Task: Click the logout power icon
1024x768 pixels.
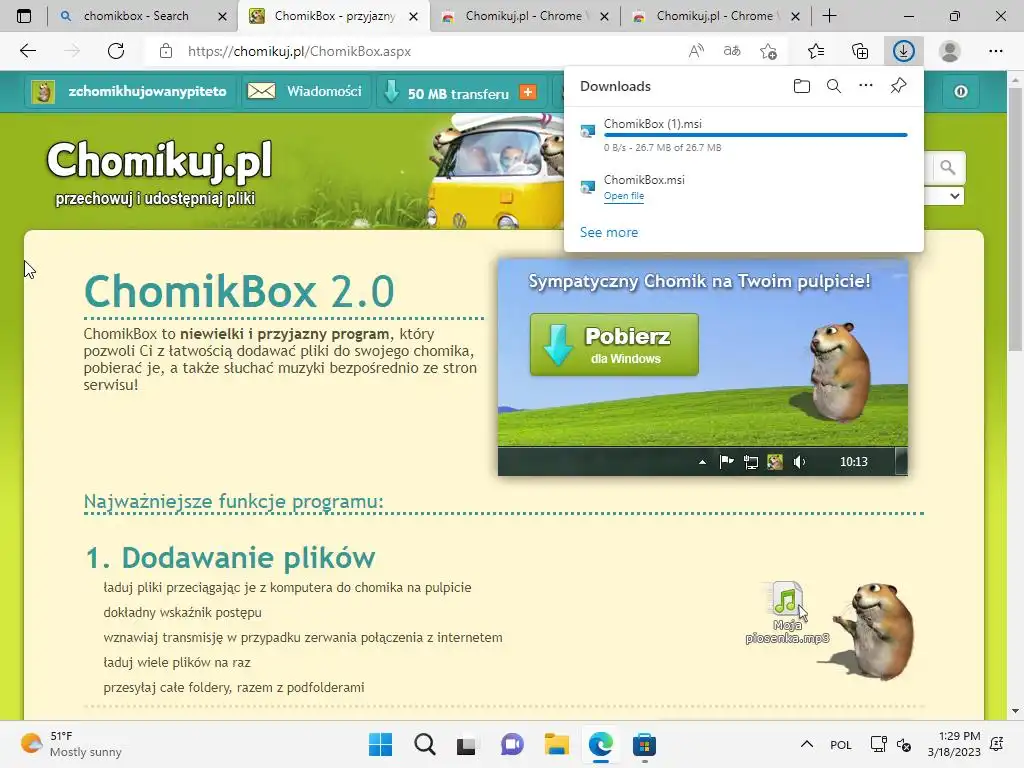Action: point(961,91)
